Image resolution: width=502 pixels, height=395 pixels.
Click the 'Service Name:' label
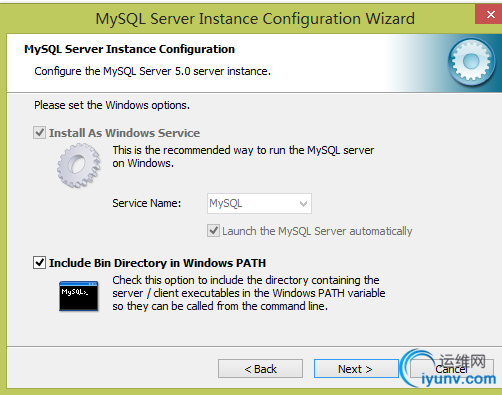click(147, 203)
